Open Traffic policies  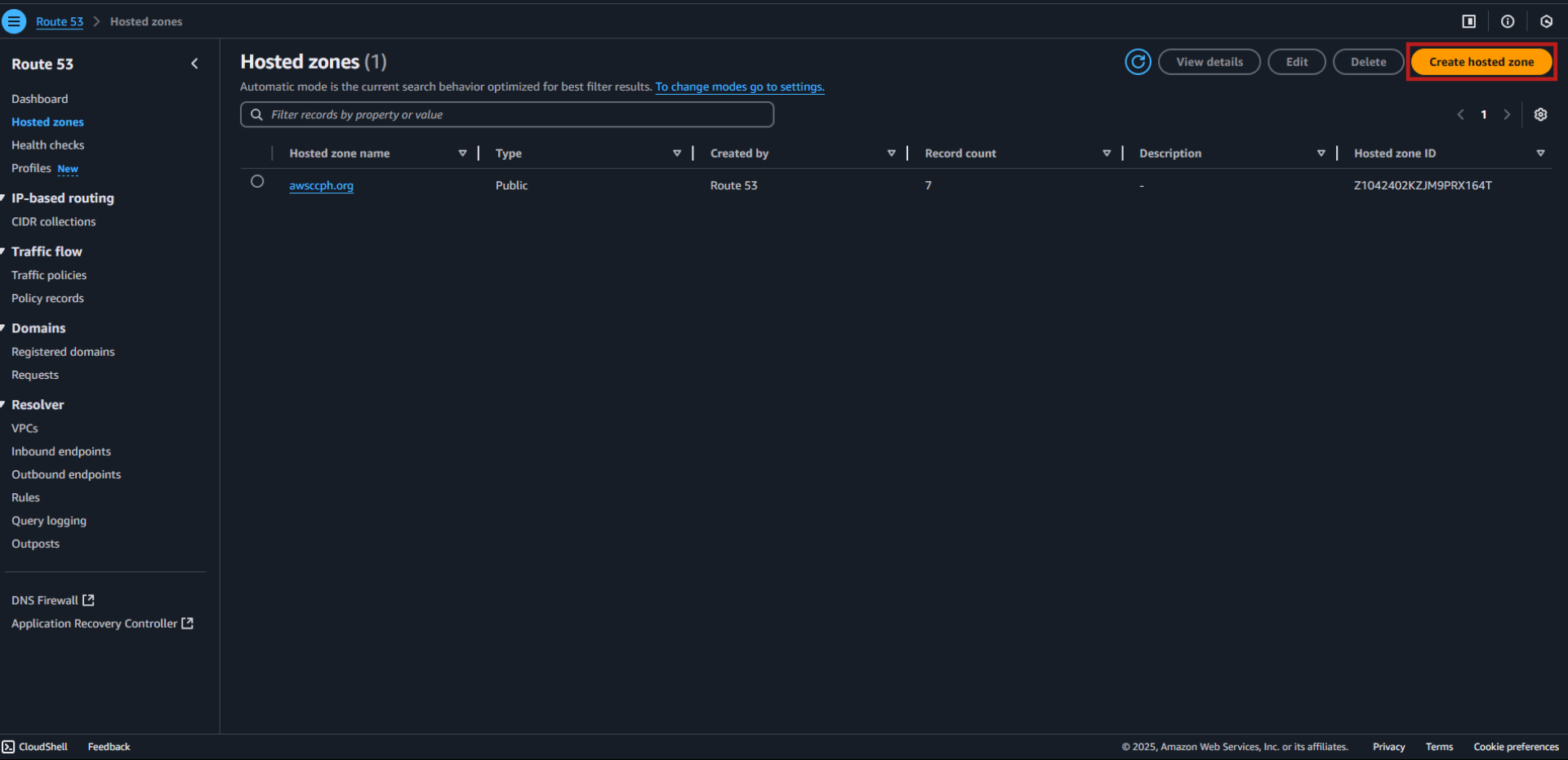point(49,275)
